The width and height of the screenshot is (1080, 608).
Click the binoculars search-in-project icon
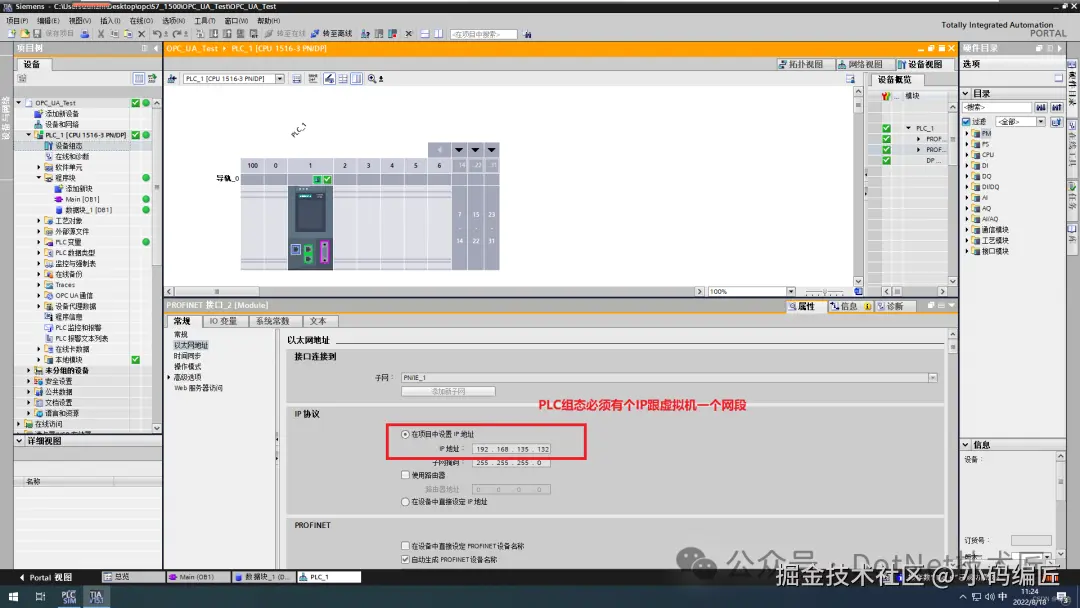tap(528, 34)
